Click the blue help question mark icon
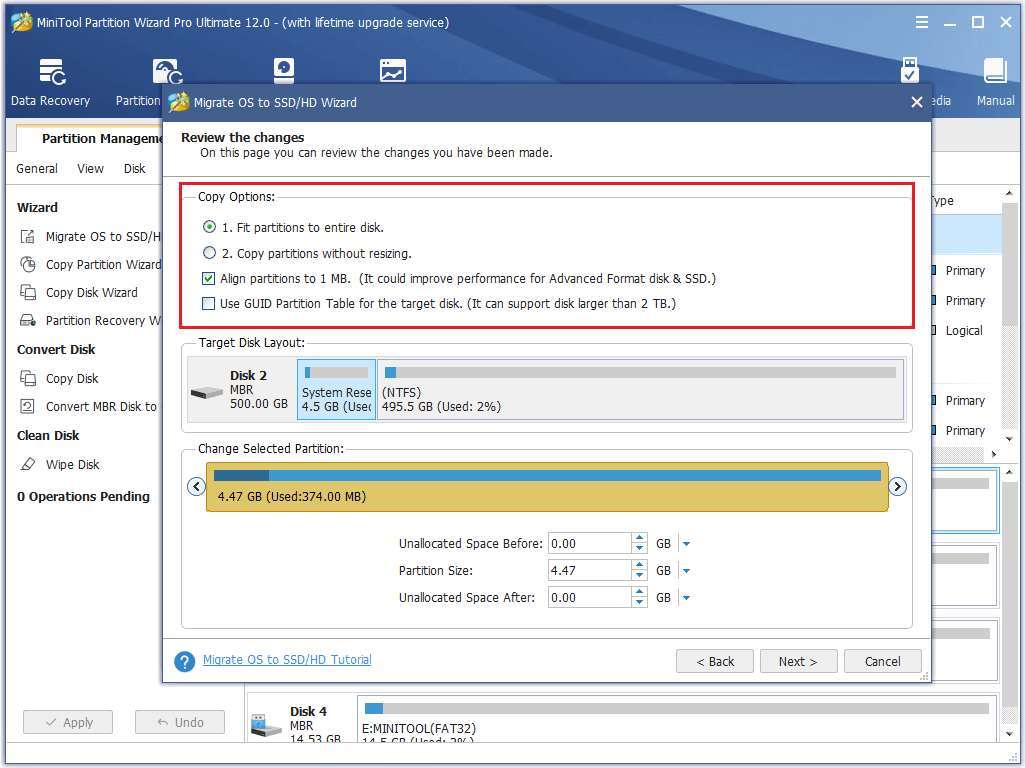Image resolution: width=1025 pixels, height=768 pixels. pos(184,661)
